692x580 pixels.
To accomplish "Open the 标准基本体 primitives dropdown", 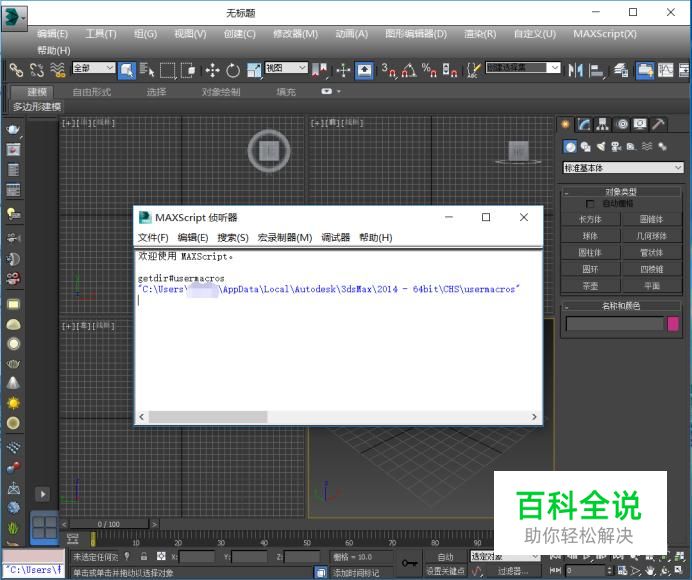I will (x=623, y=168).
